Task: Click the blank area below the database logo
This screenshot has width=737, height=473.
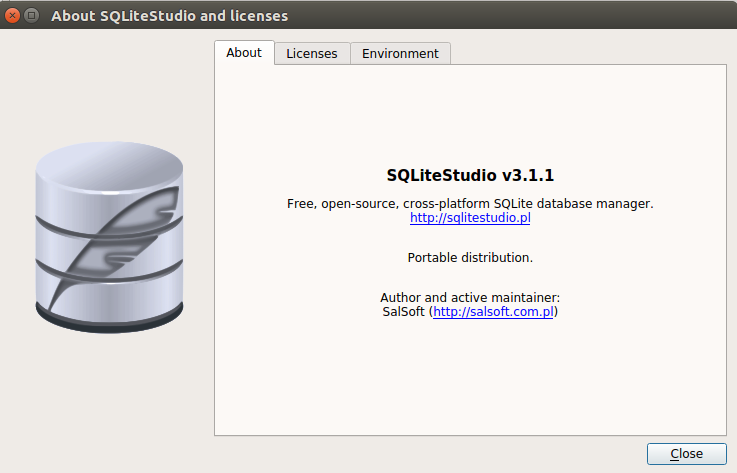Action: coord(108,400)
